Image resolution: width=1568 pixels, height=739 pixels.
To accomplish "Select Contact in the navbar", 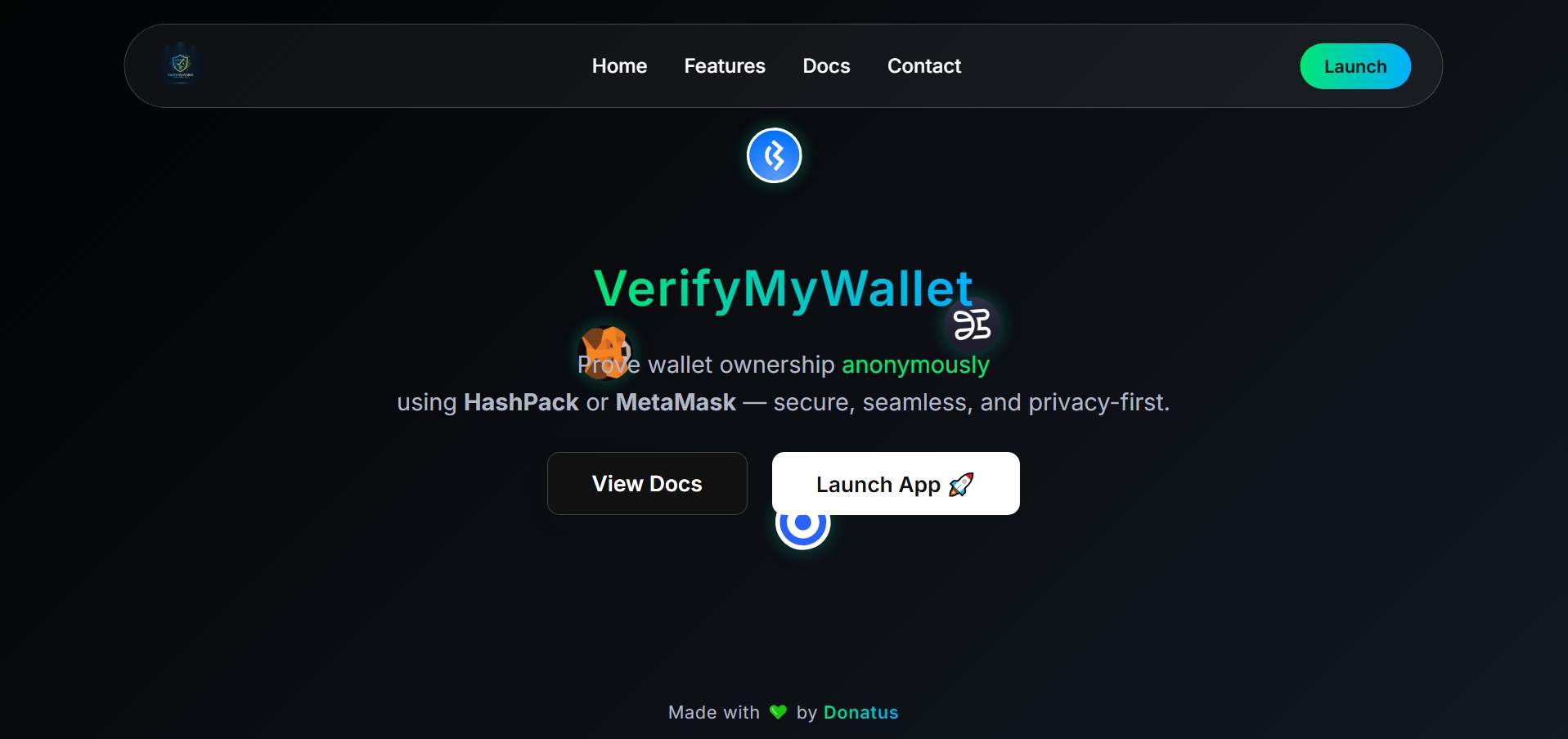I will 924,66.
